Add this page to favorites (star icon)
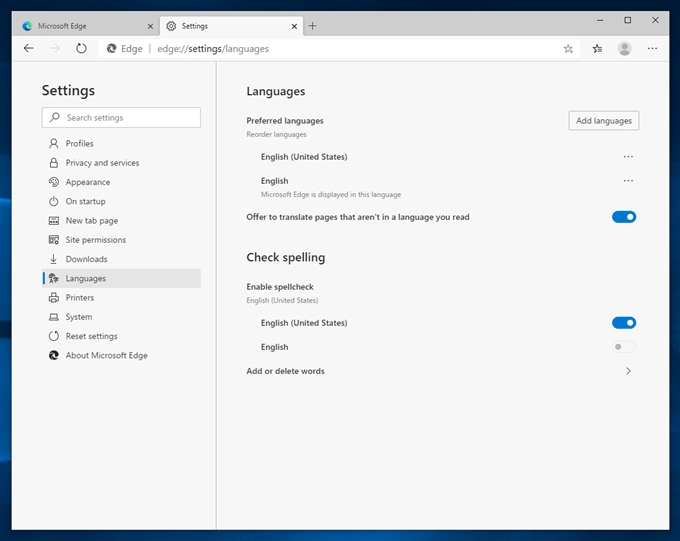The image size is (680, 541). (568, 49)
